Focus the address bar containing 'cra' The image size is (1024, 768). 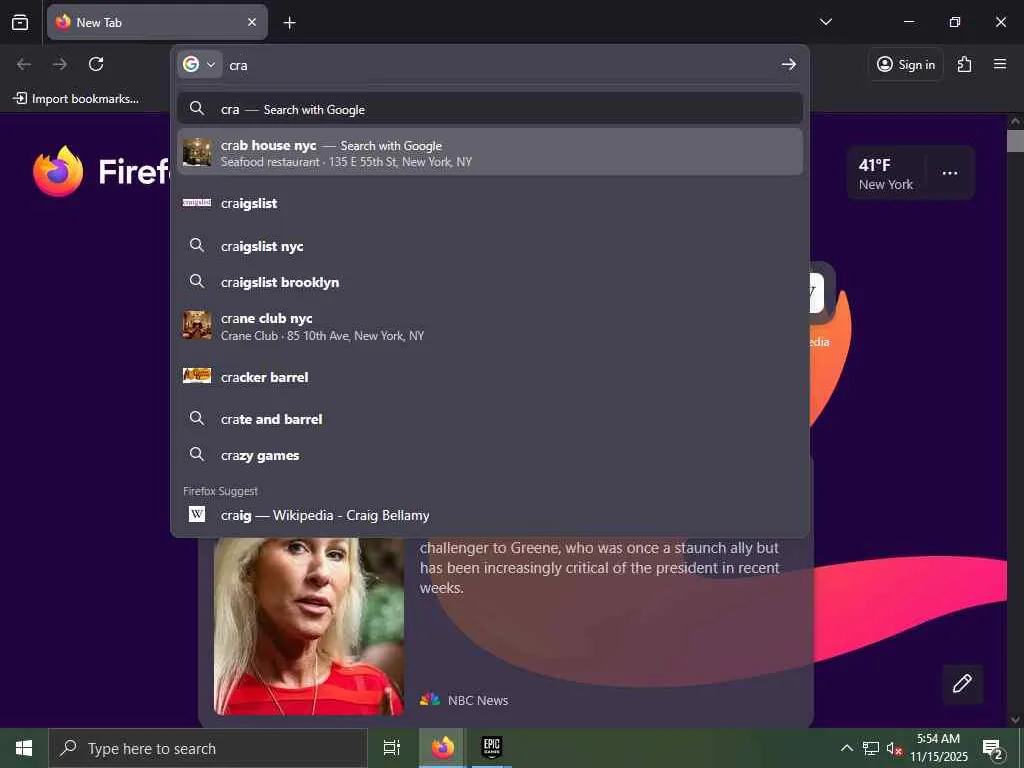(x=500, y=65)
